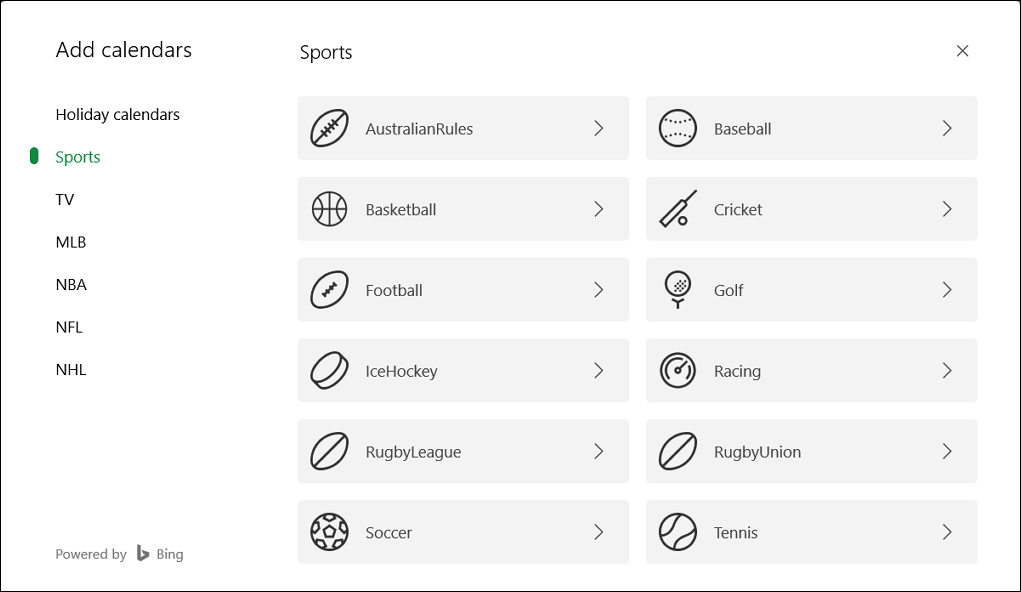Click the Powered by Bing link
The width and height of the screenshot is (1021, 592).
[119, 553]
